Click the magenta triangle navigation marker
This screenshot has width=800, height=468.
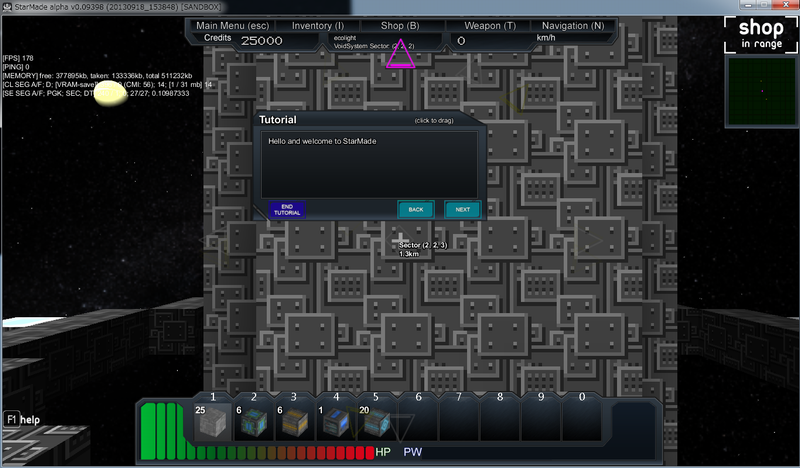click(400, 54)
